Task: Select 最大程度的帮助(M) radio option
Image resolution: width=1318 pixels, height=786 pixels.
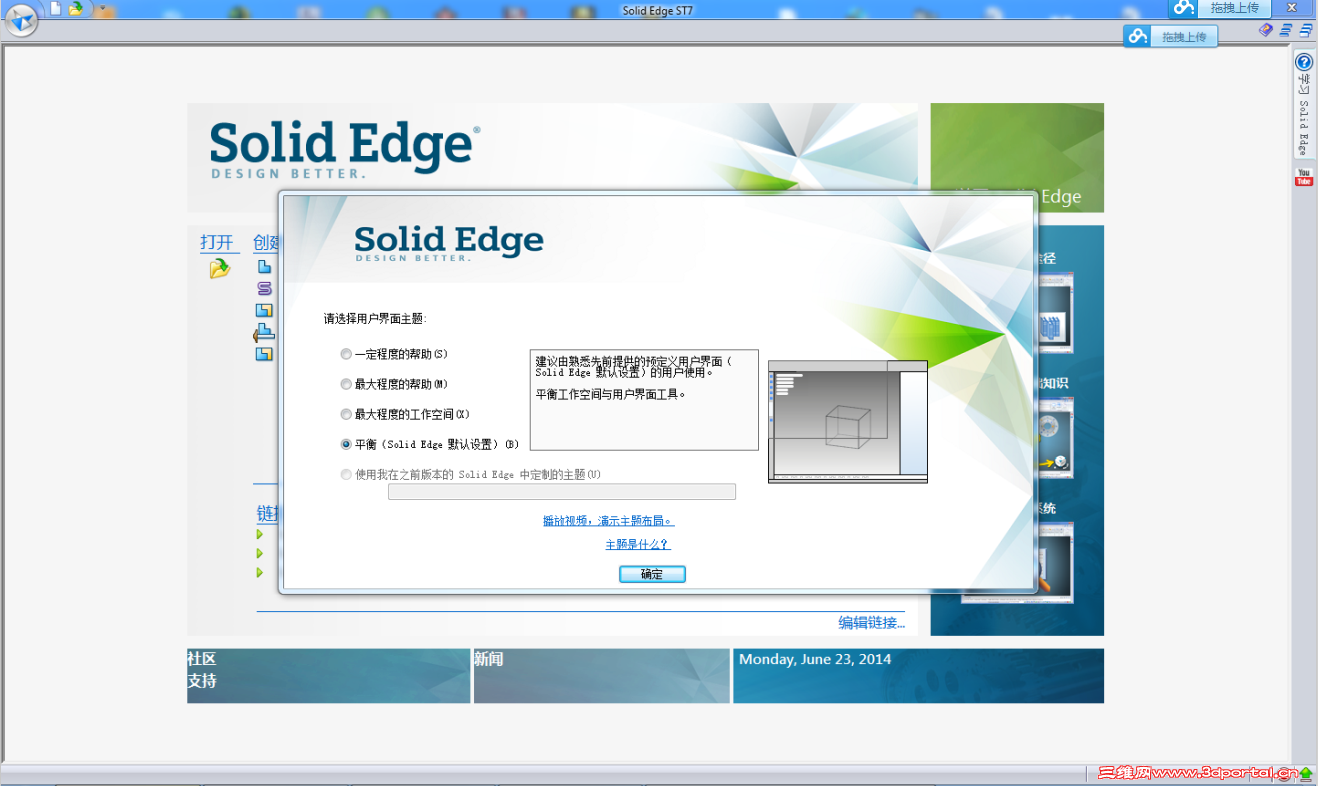Action: point(394,384)
